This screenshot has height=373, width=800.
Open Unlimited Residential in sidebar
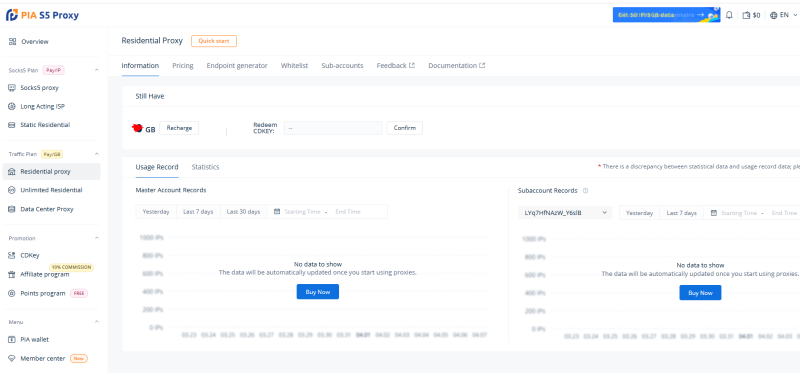[x=52, y=190]
